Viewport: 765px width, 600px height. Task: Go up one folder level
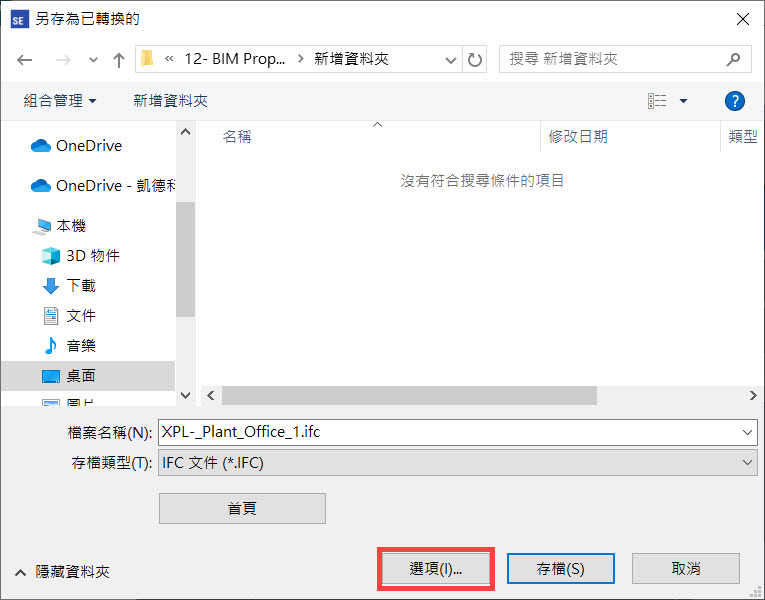tap(119, 60)
